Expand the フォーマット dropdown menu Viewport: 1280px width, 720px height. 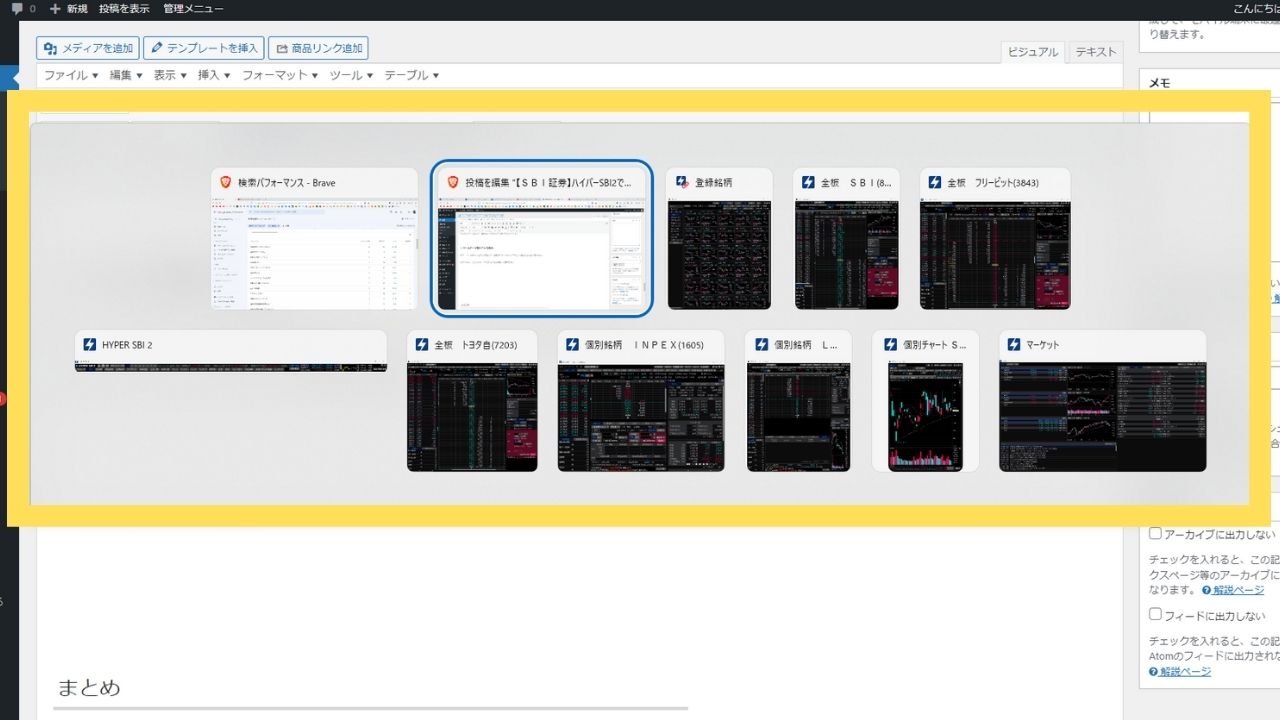point(280,75)
